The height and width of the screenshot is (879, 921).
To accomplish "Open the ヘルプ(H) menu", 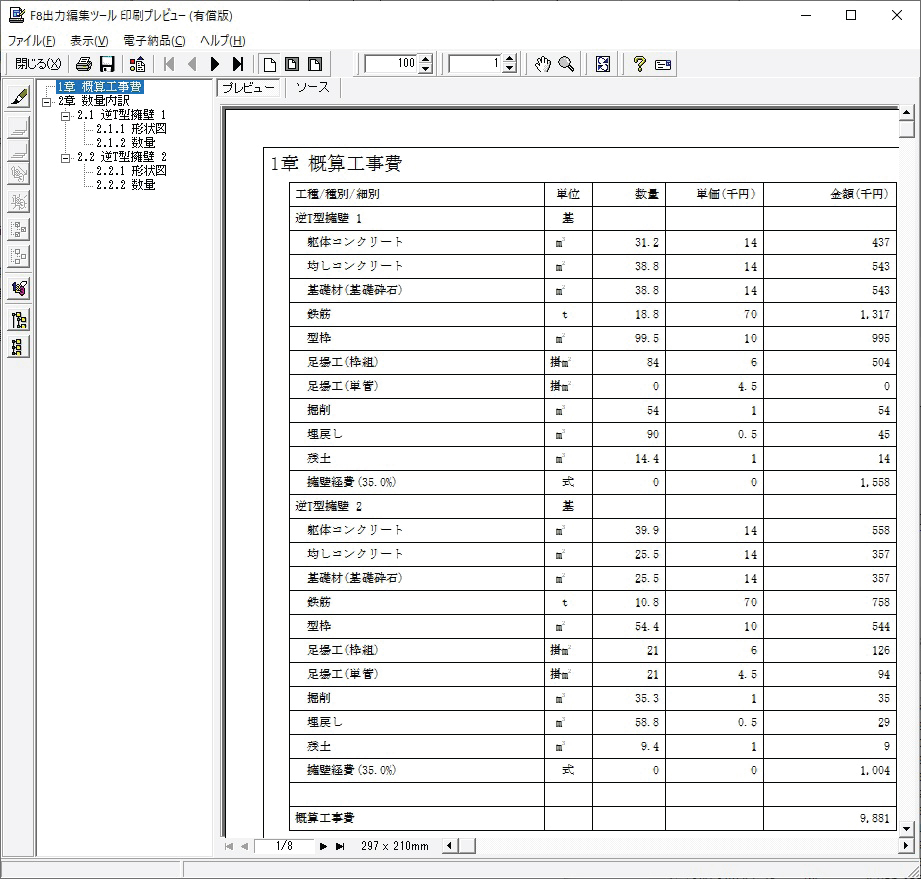I will point(223,41).
